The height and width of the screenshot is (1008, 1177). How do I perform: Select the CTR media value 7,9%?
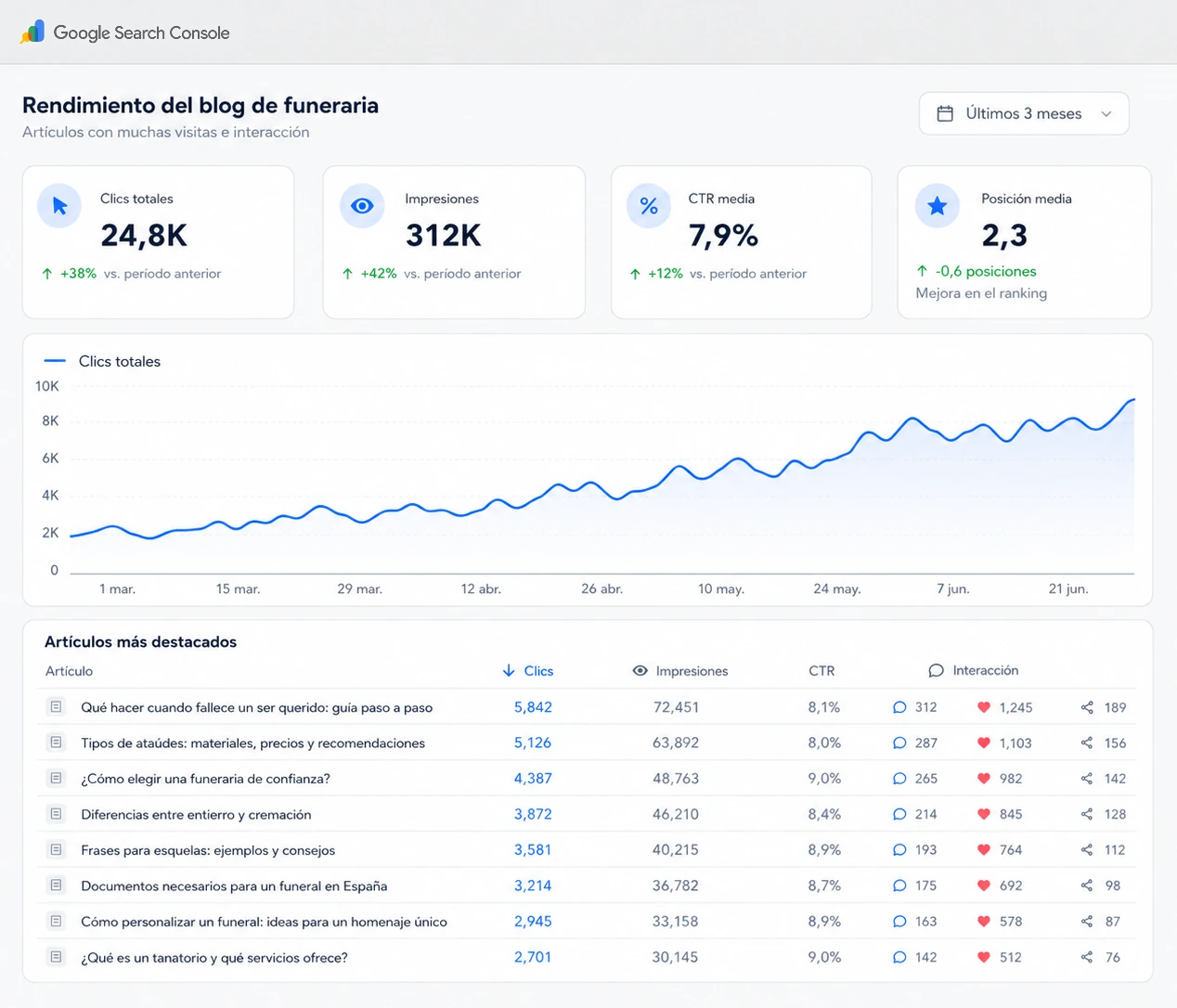[723, 236]
